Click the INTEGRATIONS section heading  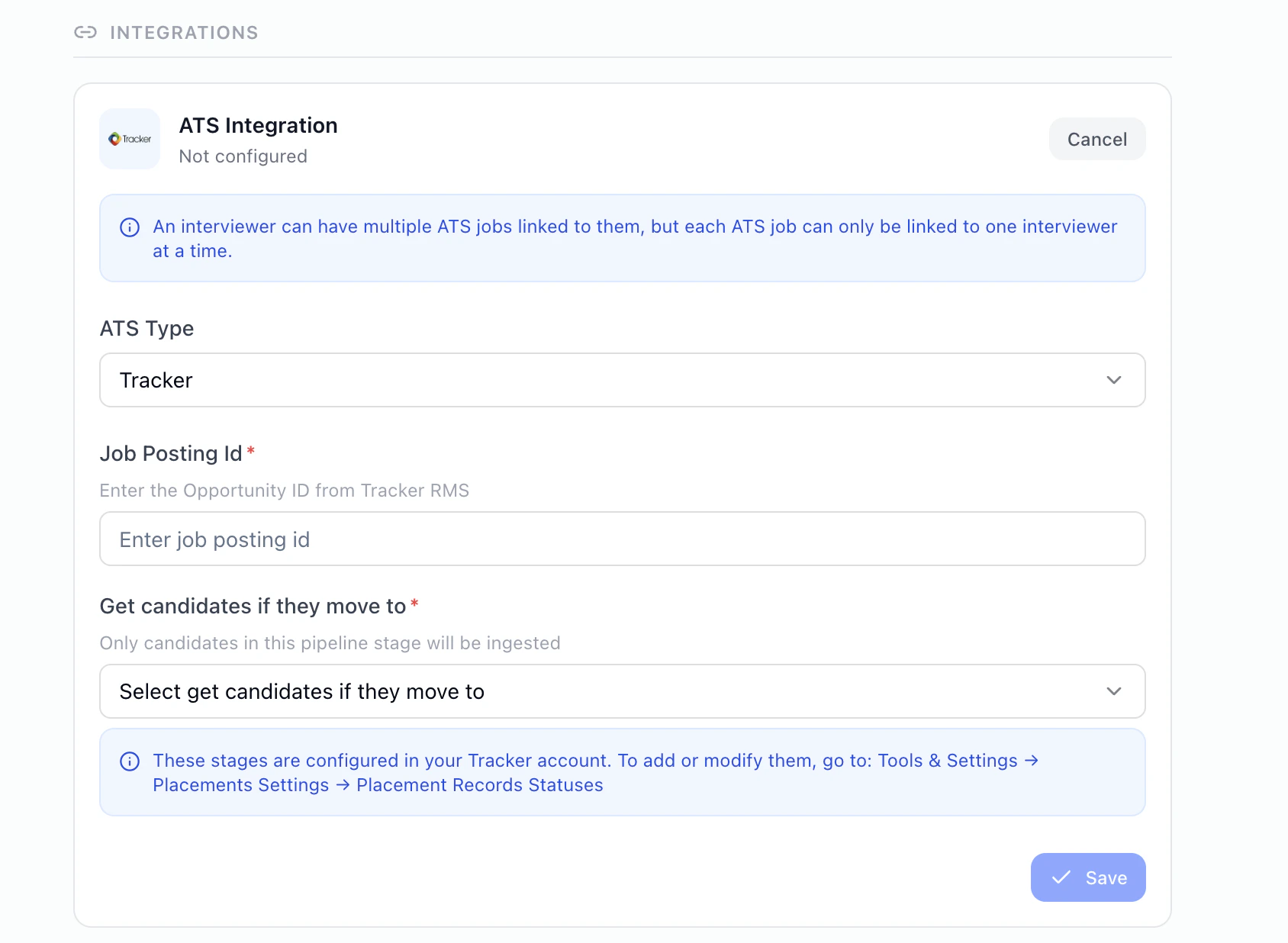point(184,33)
